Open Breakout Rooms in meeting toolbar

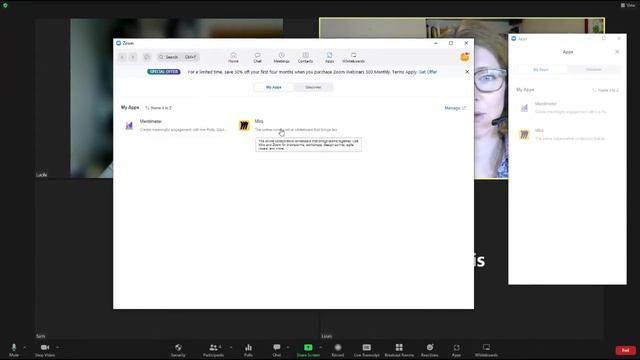click(x=399, y=350)
